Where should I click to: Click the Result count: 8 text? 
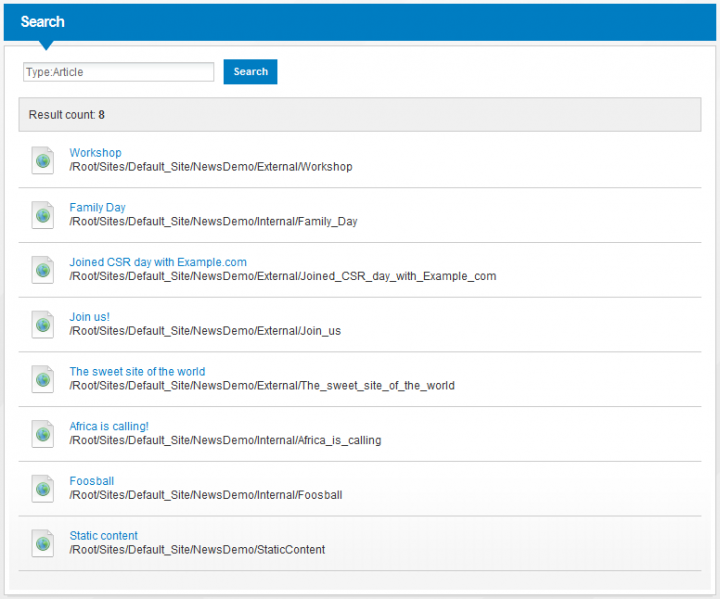click(67, 115)
